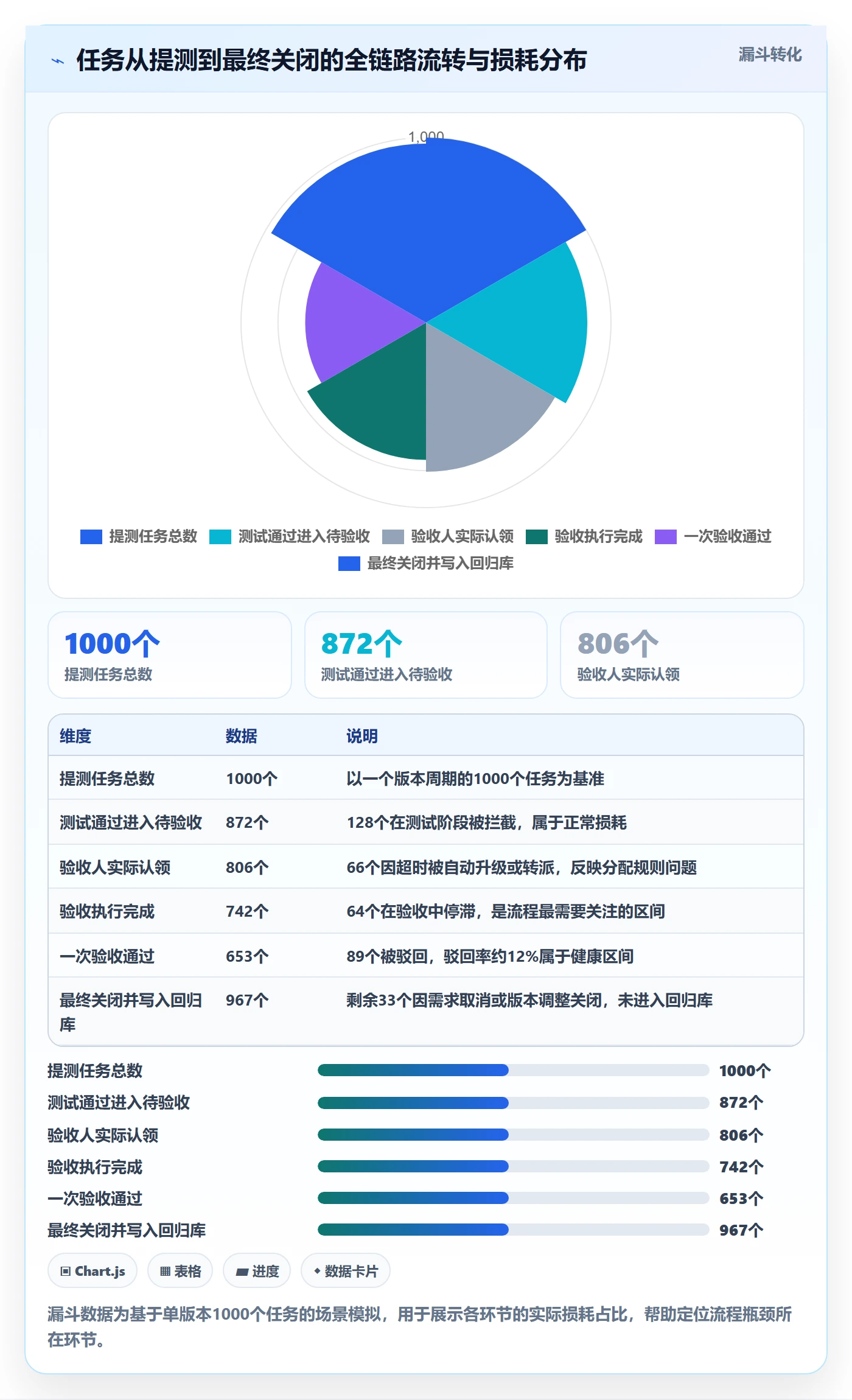Toggle 最终关闭并写入回归库 legend swatch

[349, 563]
